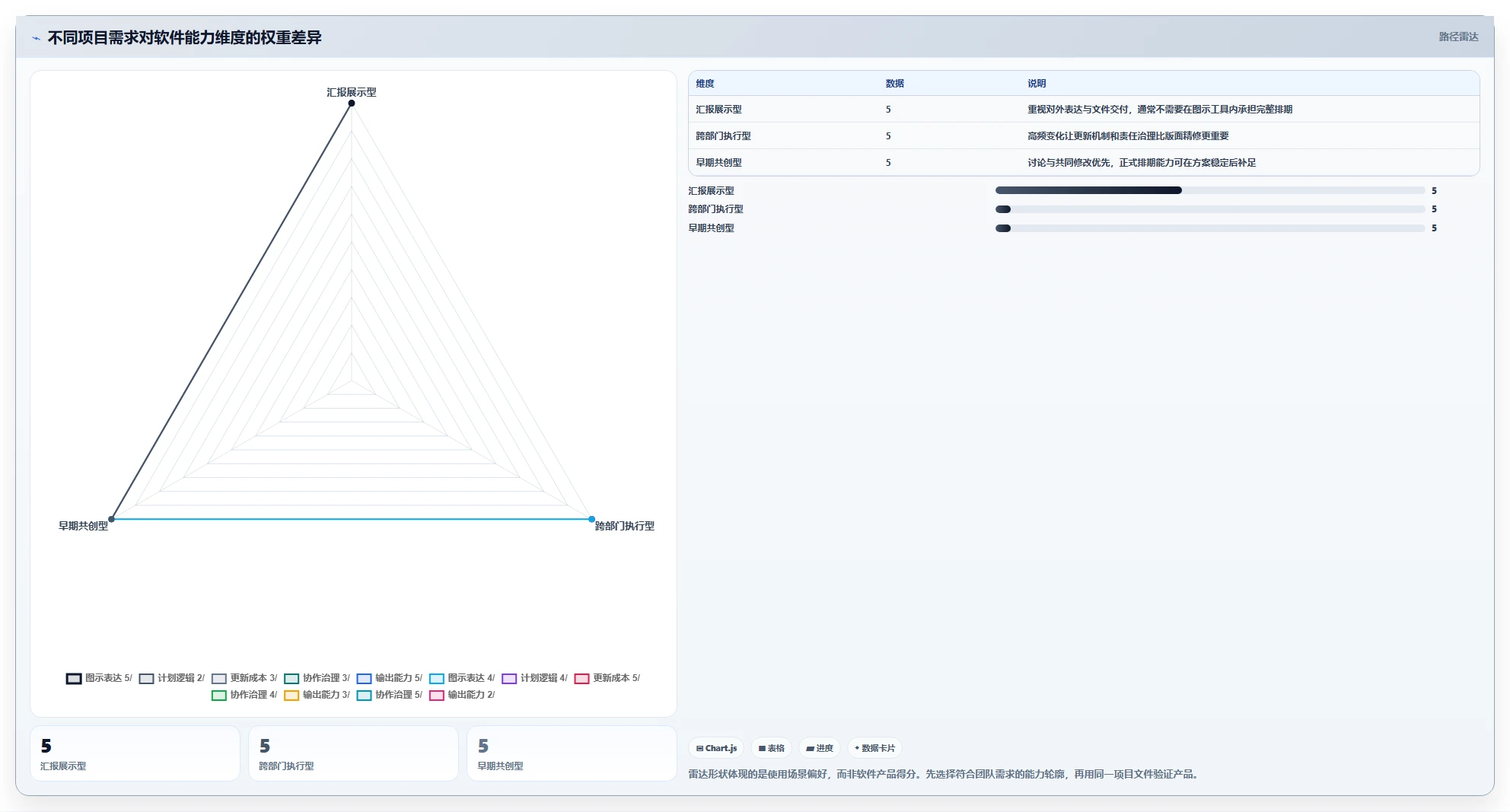
Task: Click the radar data point at 汇报展示型
Action: coord(352,103)
